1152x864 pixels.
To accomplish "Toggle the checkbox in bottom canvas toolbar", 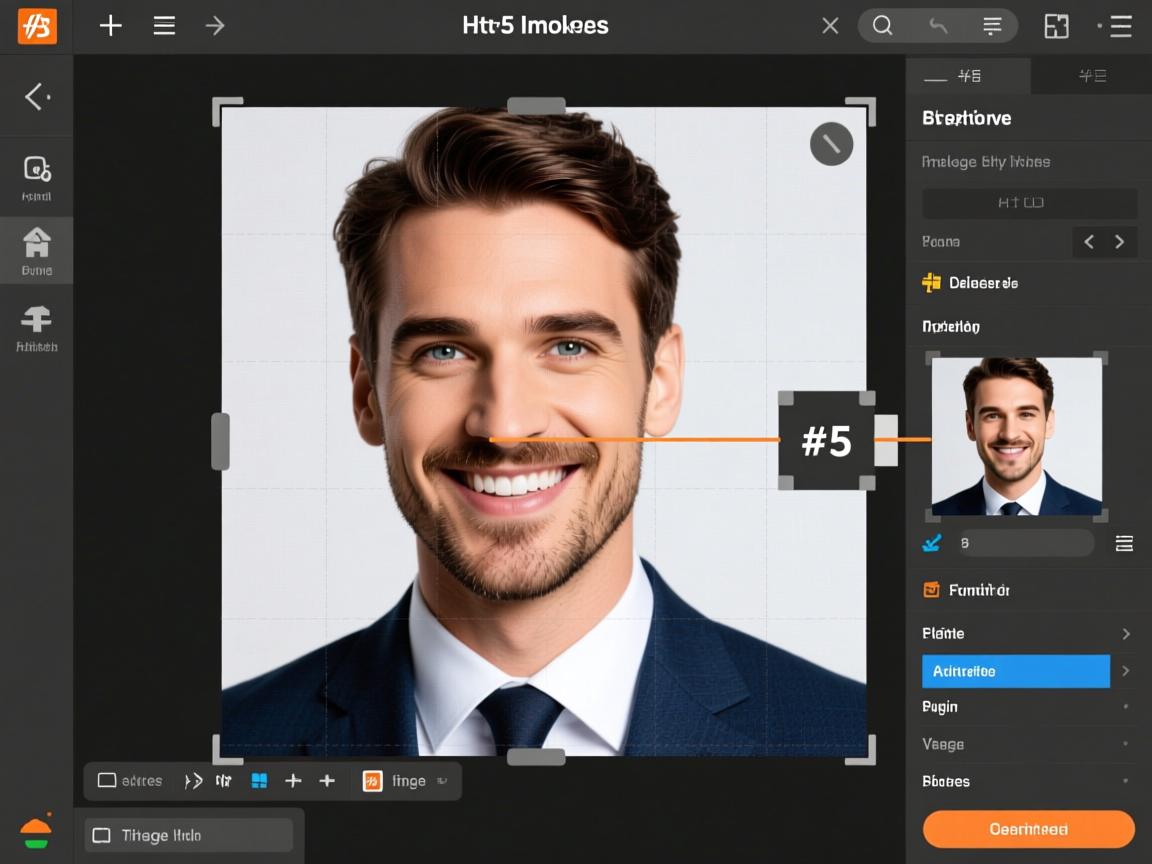I will (x=107, y=781).
